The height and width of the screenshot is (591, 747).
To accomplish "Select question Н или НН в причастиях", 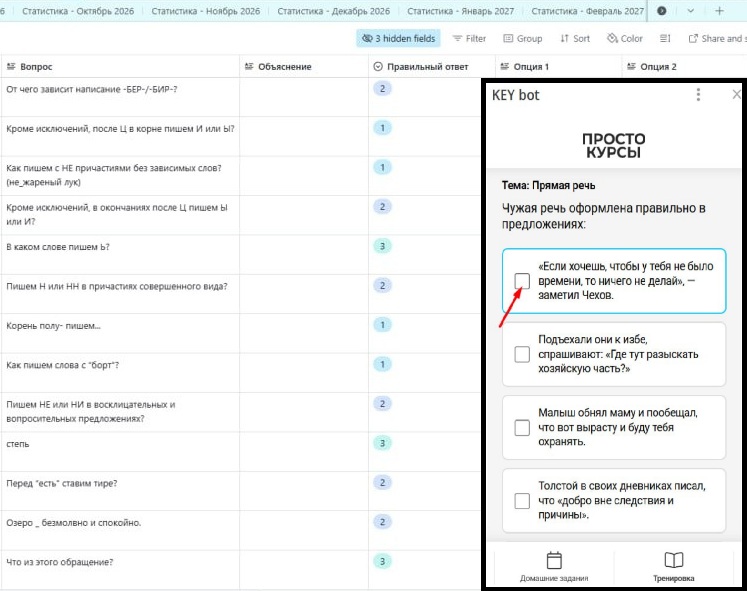I will [x=120, y=294].
